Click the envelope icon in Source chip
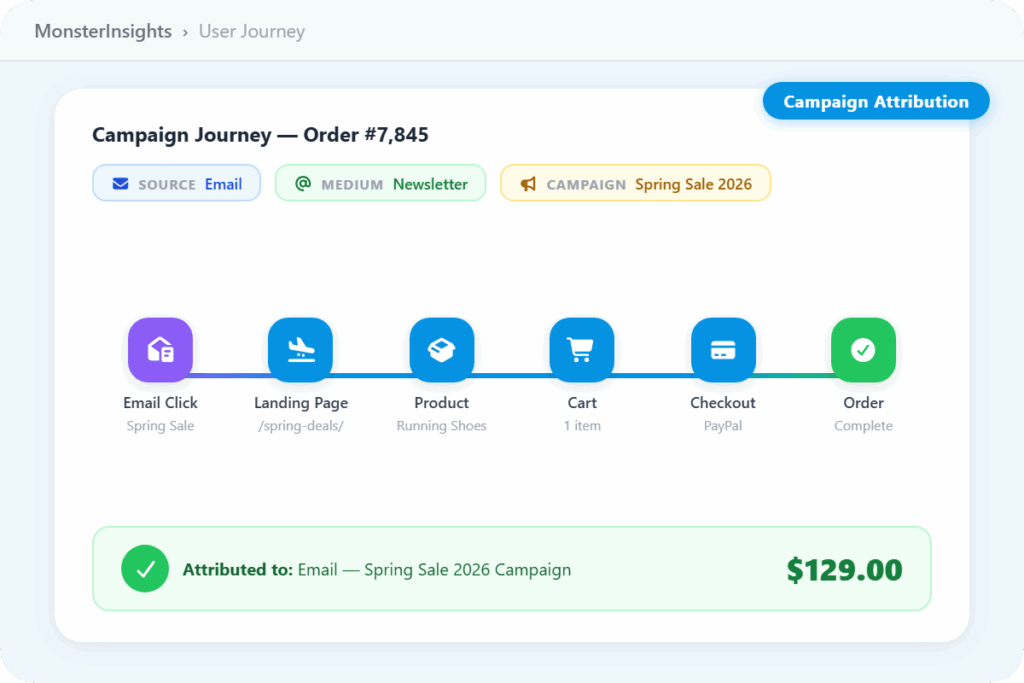Screen dimensions: 1024x683 [120, 184]
